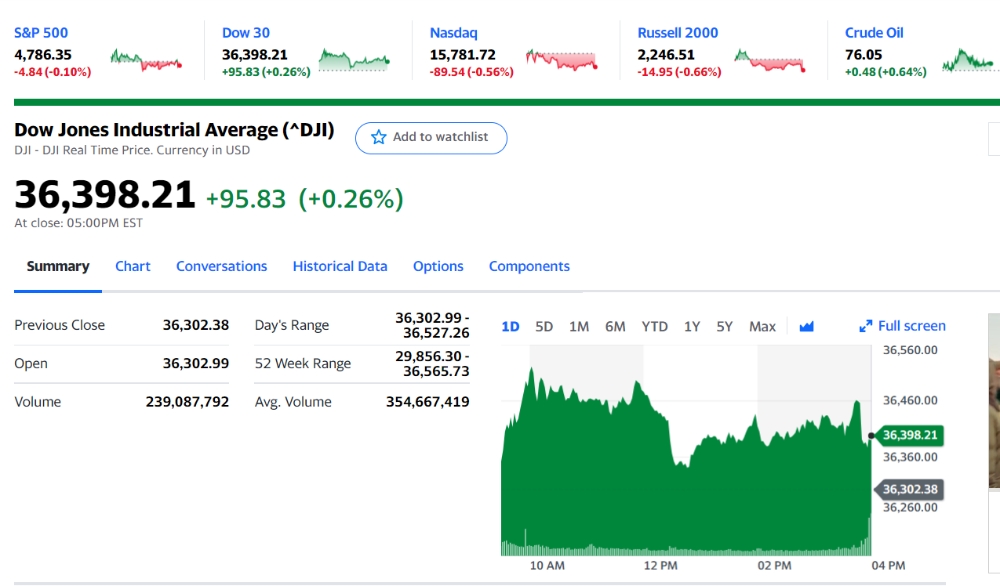Open the chart type icon
The height and width of the screenshot is (586, 1000).
click(x=807, y=326)
